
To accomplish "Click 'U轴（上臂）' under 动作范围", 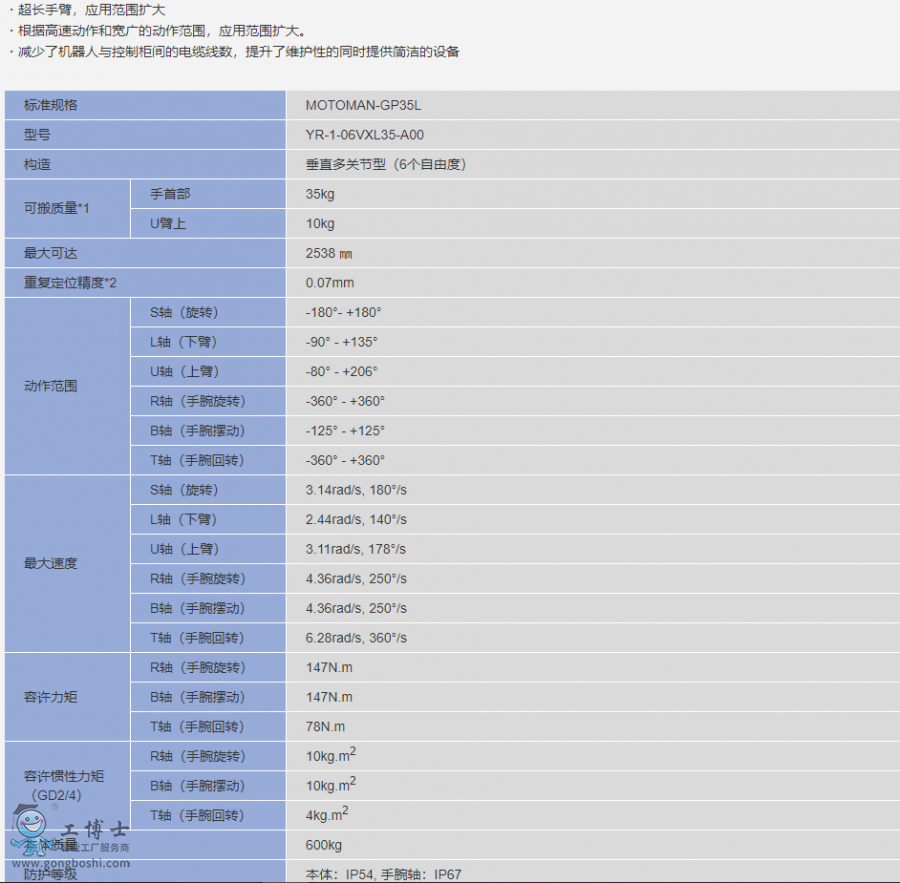I will tap(185, 372).
